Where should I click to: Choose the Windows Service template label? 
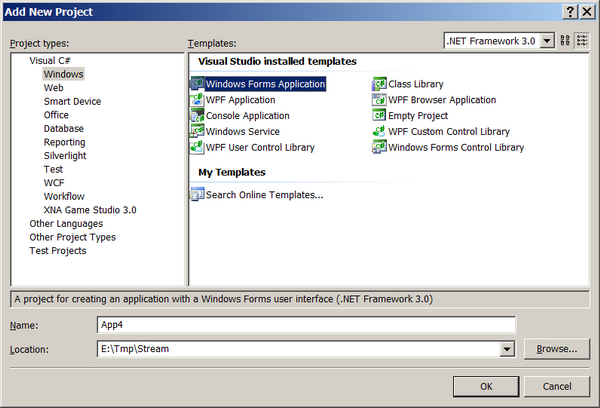click(243, 132)
